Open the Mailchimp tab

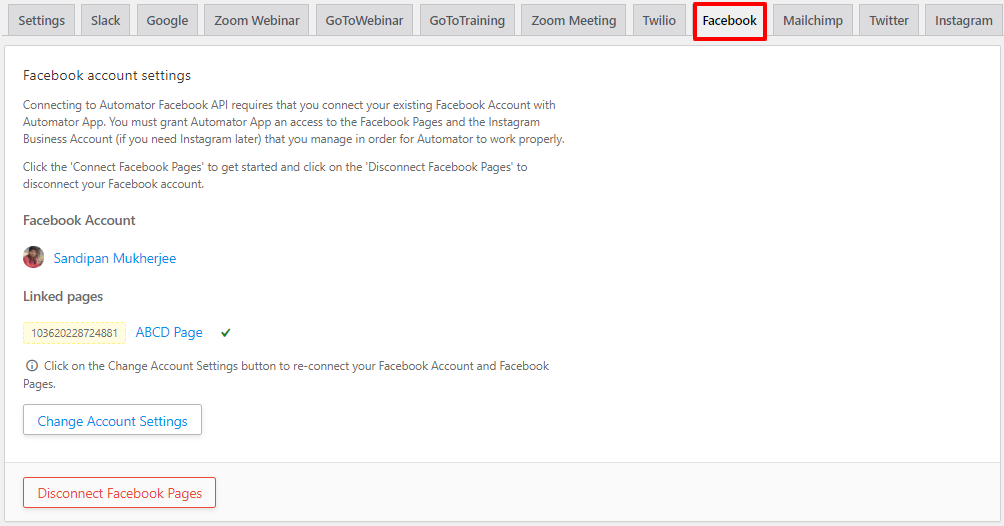point(813,21)
